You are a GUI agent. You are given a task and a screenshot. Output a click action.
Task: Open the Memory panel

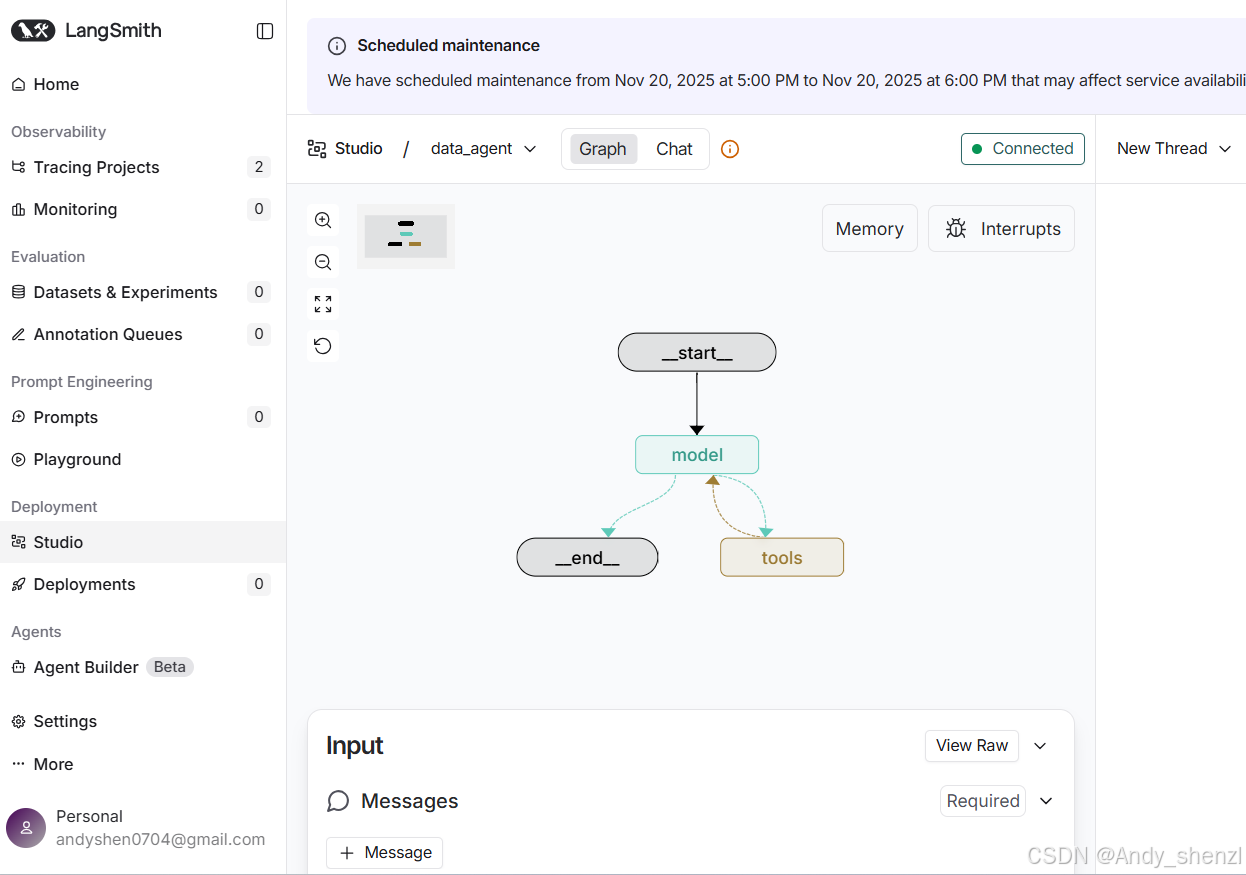(870, 229)
